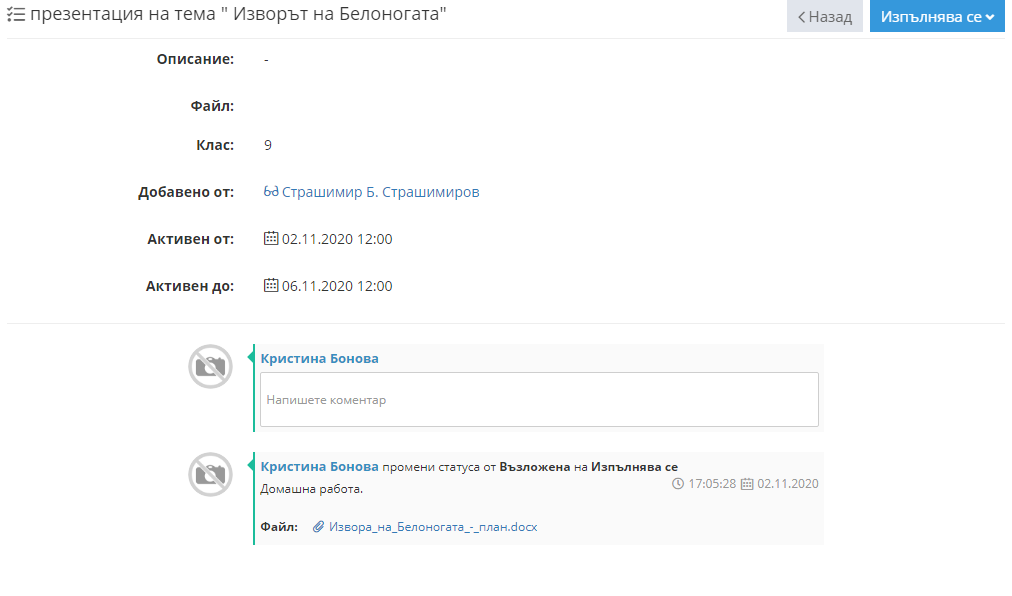The height and width of the screenshot is (596, 1012).
Task: Click the calendar icon next to 02.11.2020 timestamp
Action: pyautogui.click(x=747, y=484)
